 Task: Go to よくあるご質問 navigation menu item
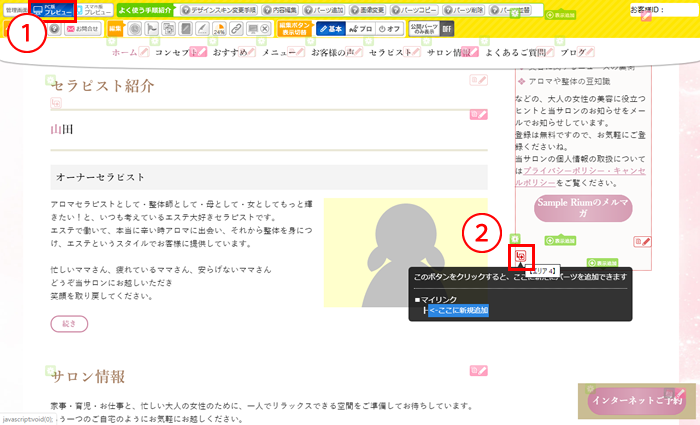[515, 52]
